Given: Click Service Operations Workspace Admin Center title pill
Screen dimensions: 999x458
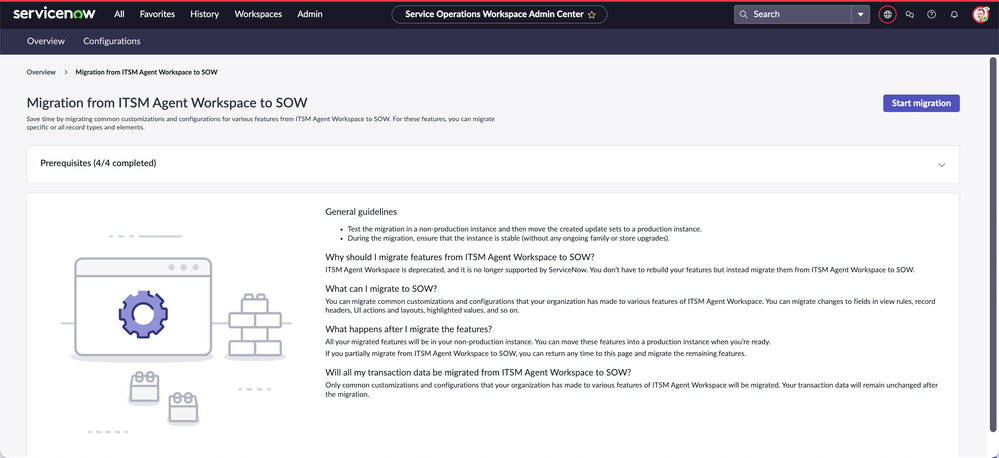Looking at the screenshot, I should click(x=499, y=14).
